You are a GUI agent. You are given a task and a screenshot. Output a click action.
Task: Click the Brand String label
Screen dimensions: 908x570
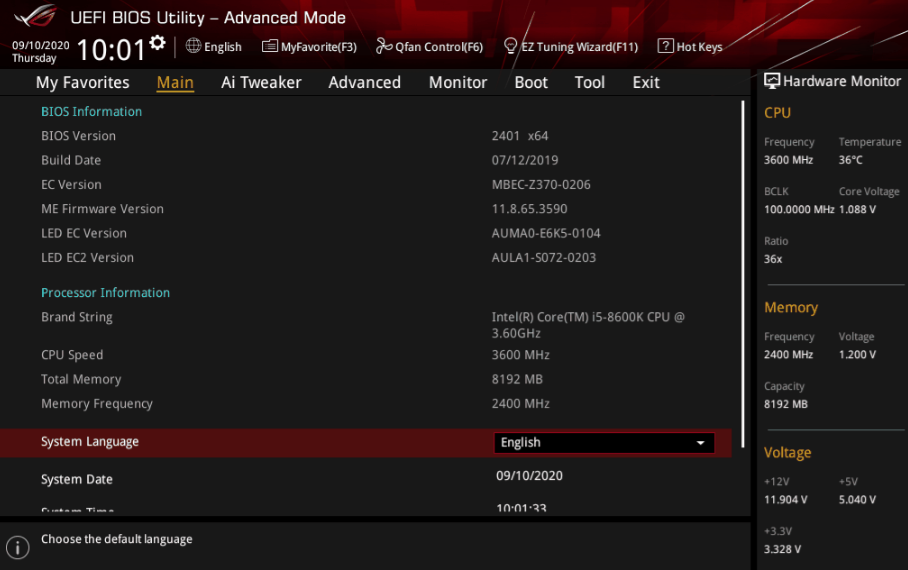[x=77, y=317]
